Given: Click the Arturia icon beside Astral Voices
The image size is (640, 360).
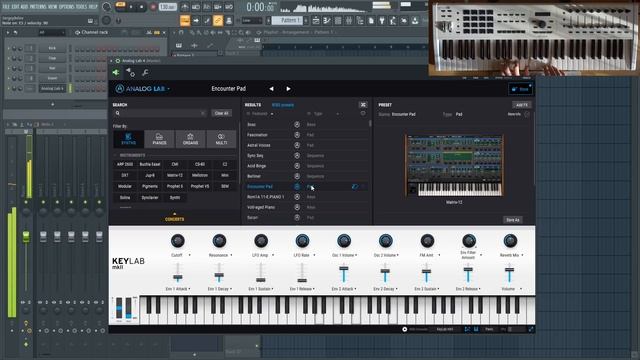Looking at the screenshot, I should (297, 145).
